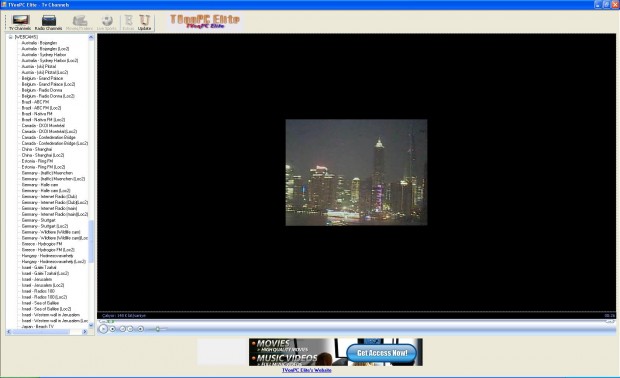Click channel list horizontal scrollbar thumb
This screenshot has width=620, height=378.
point(40,332)
